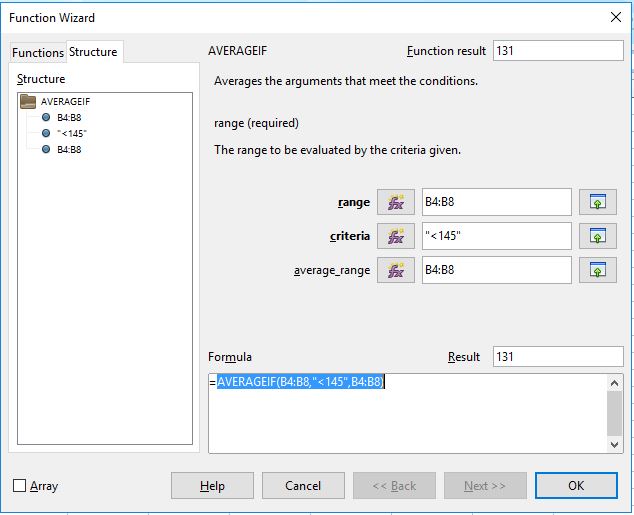Select the AVERAGEIF folder icon in structure

[28, 101]
